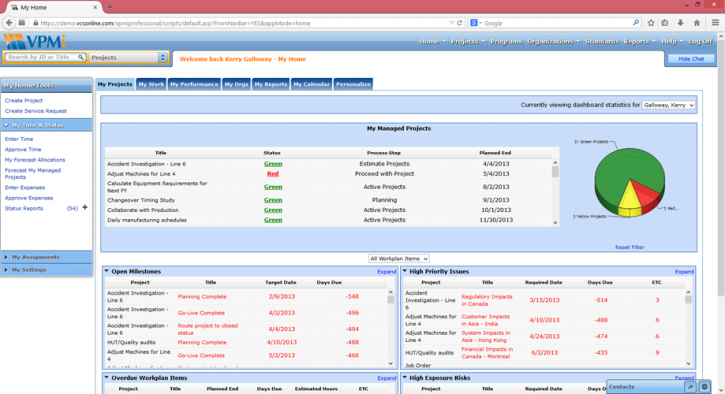Click Red status of Adjust Machines for Line 4
725x394 pixels.
(x=273, y=174)
